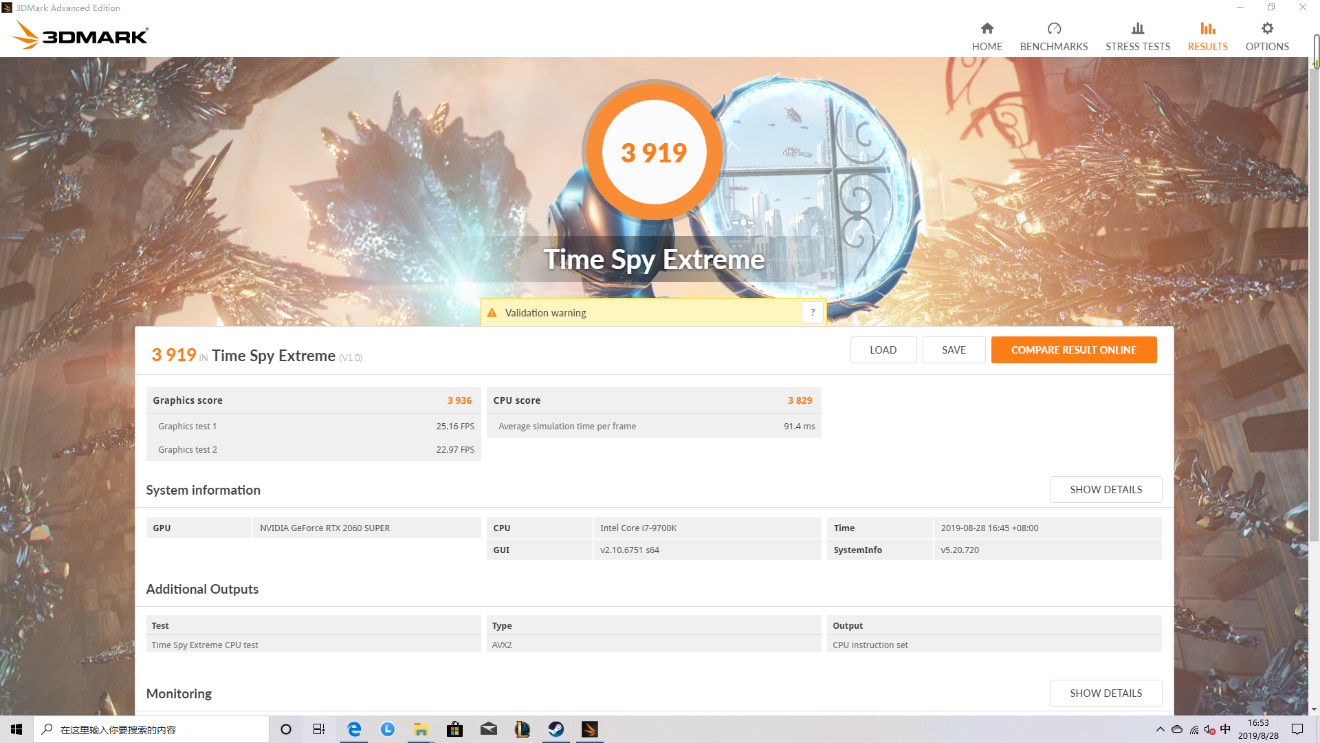1320x743 pixels.
Task: Click the network tray icon
Action: 1194,729
